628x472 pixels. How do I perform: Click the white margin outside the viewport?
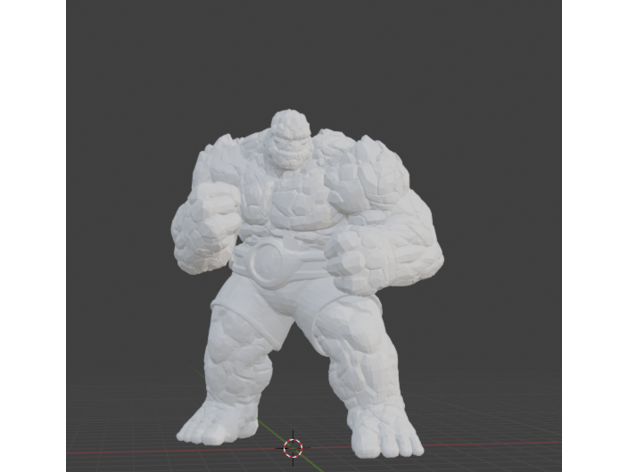30,236
